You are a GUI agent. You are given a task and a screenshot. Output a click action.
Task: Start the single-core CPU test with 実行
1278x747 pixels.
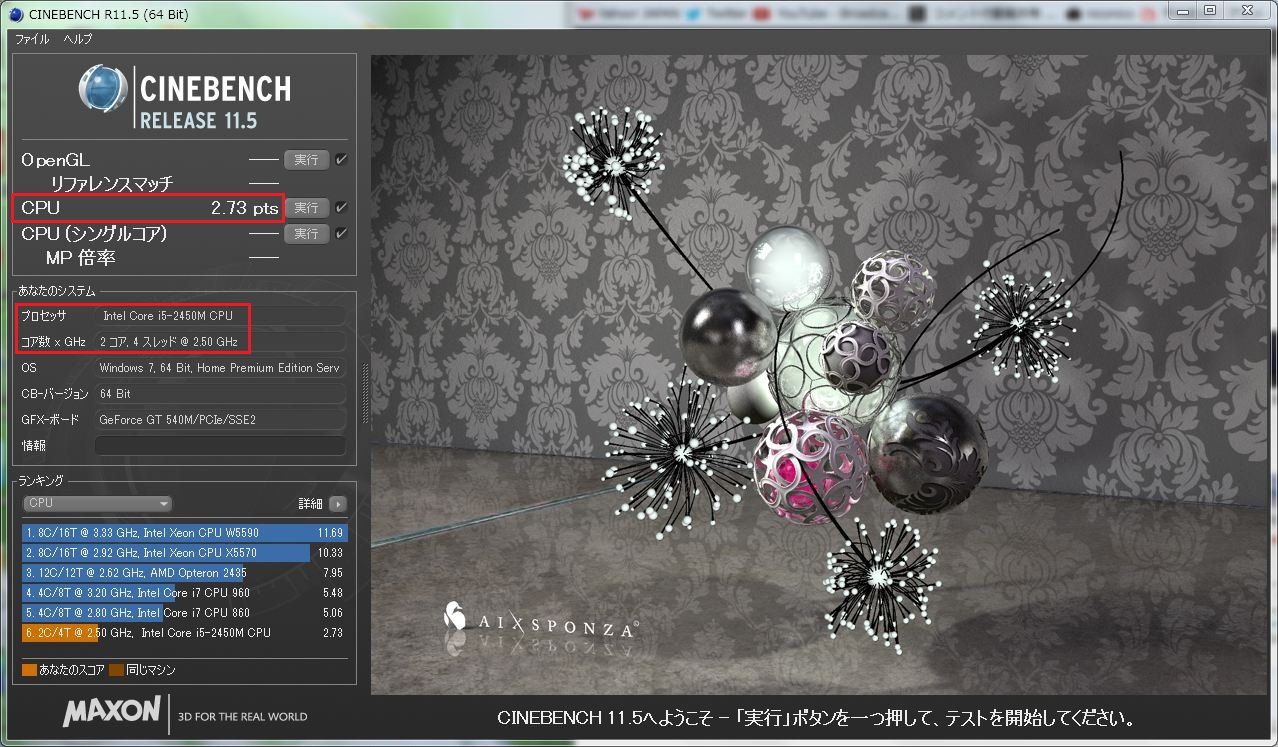click(x=306, y=234)
